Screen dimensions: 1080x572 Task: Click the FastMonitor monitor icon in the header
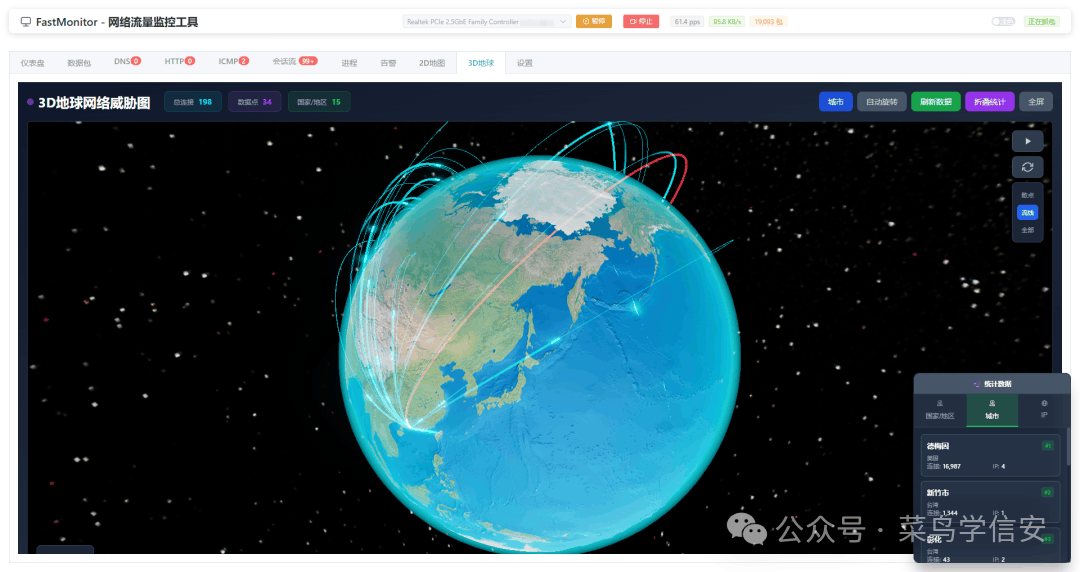(x=25, y=22)
